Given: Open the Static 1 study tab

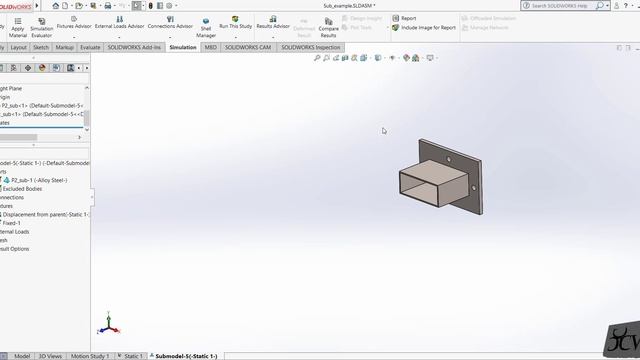Looking at the screenshot, I should [131, 356].
